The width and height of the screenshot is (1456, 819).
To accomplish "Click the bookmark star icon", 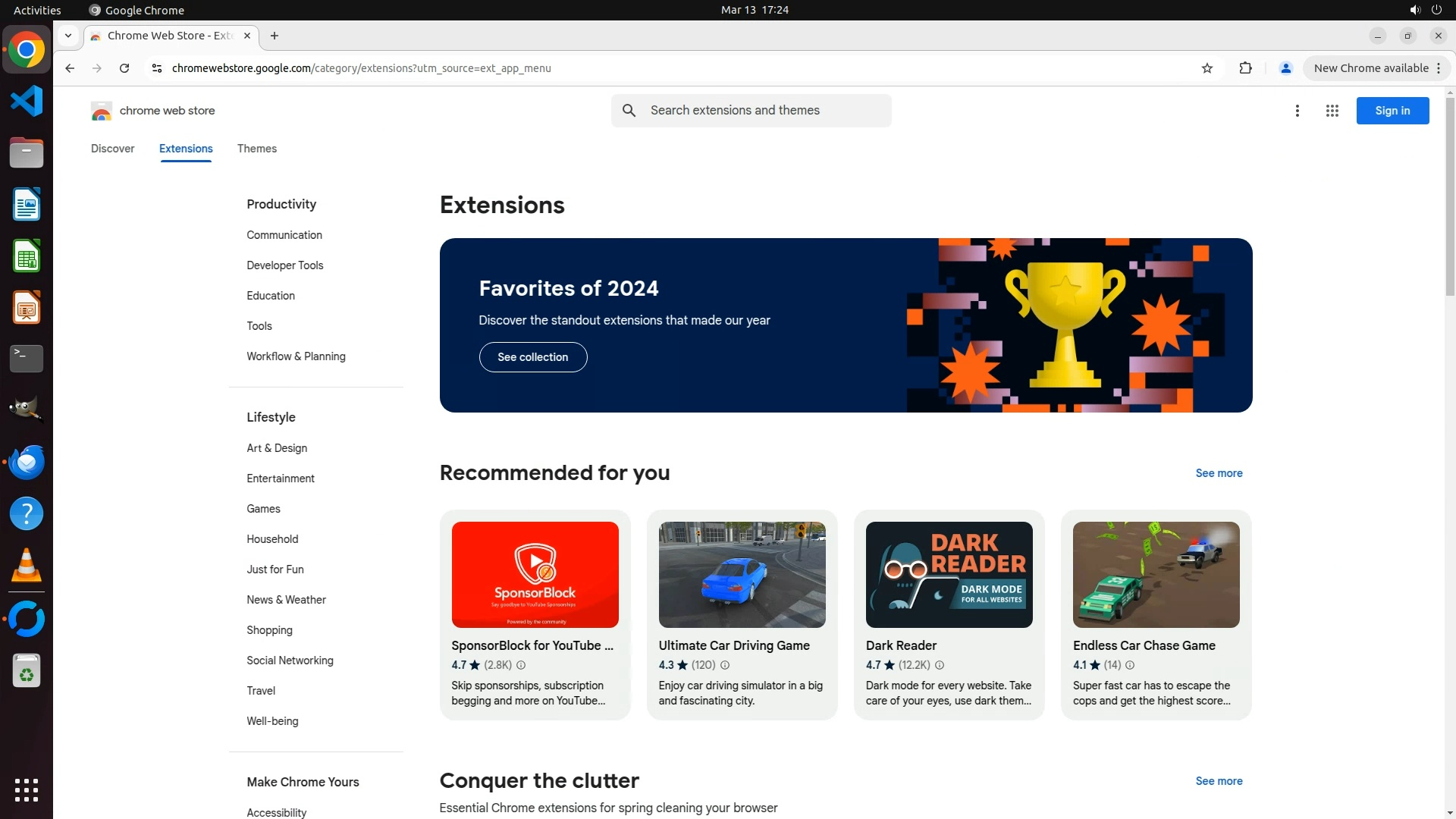I will tap(1207, 68).
